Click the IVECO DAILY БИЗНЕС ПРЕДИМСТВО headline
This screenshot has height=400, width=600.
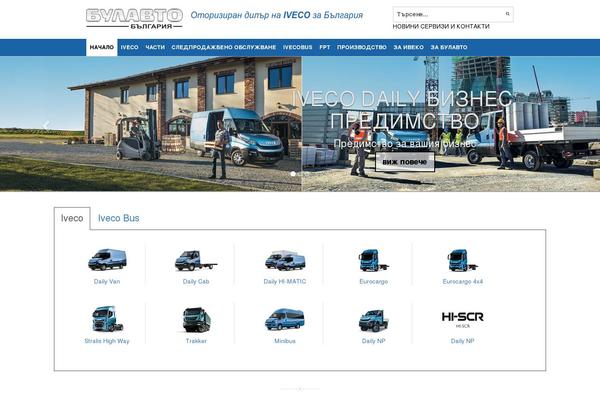coord(402,110)
